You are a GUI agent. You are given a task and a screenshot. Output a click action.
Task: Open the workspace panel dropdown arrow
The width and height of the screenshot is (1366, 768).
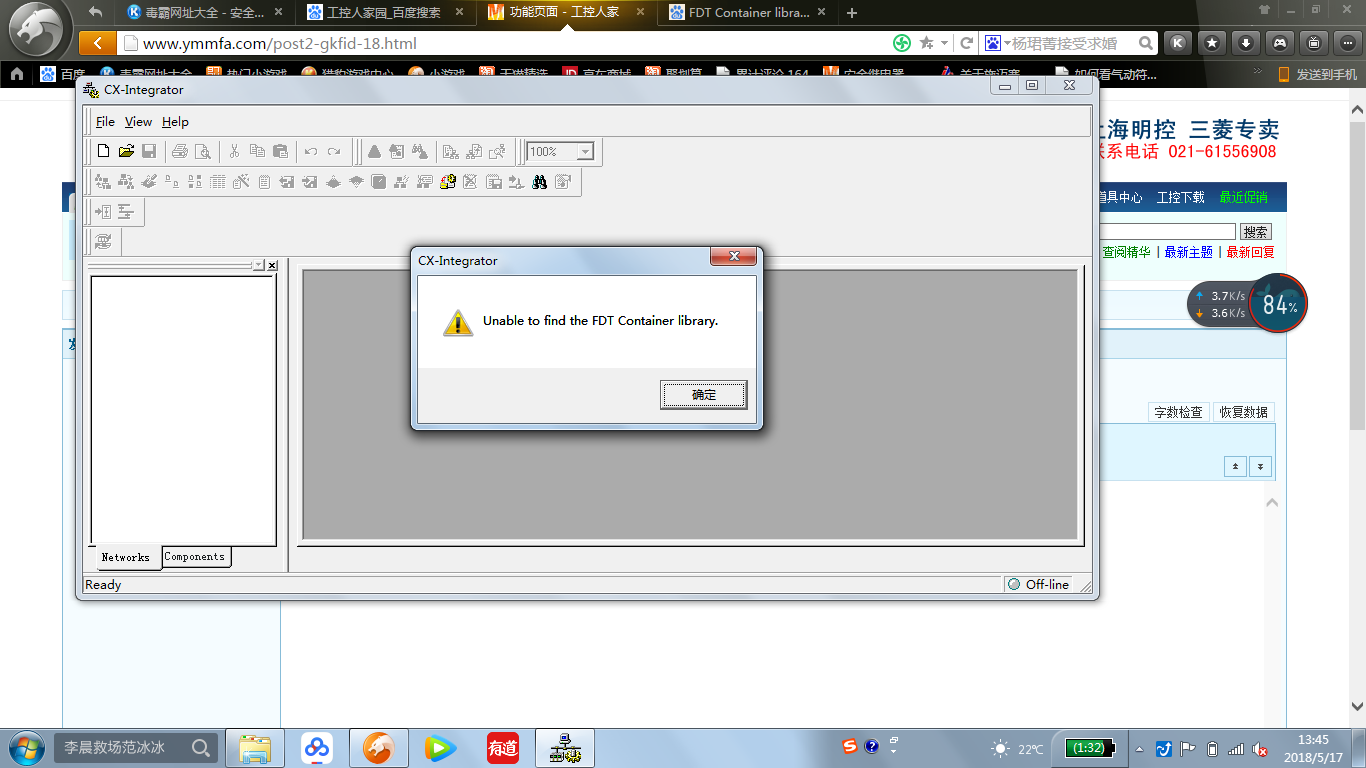click(259, 265)
